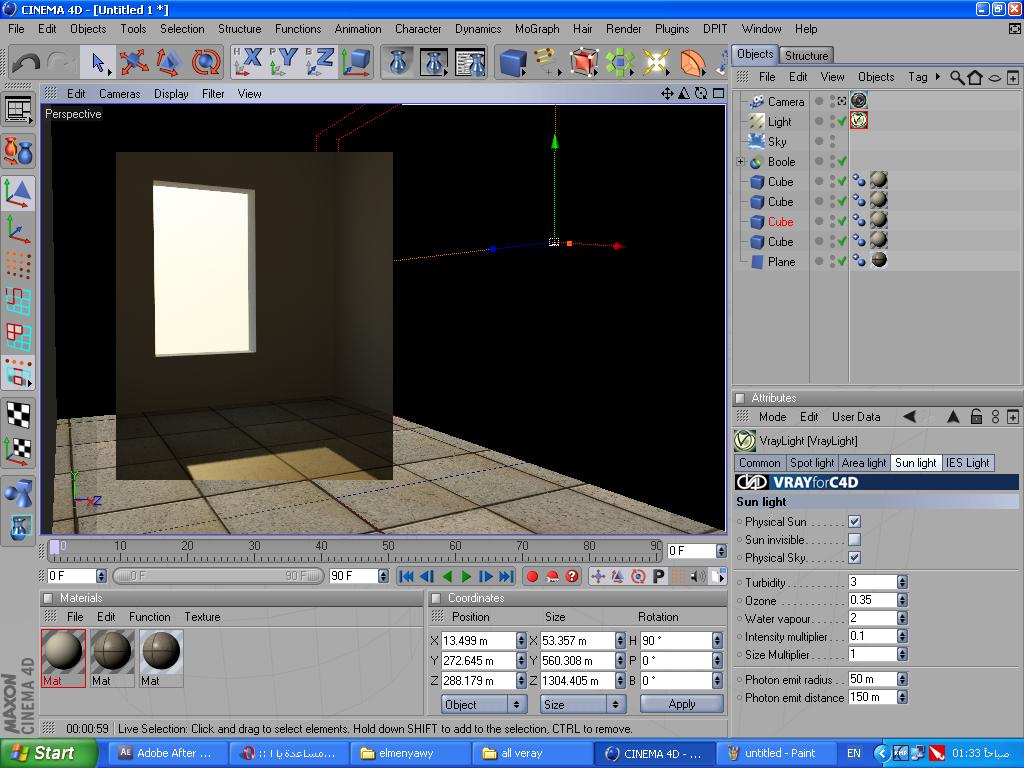Open the spline drawing tools icon

(x=547, y=63)
